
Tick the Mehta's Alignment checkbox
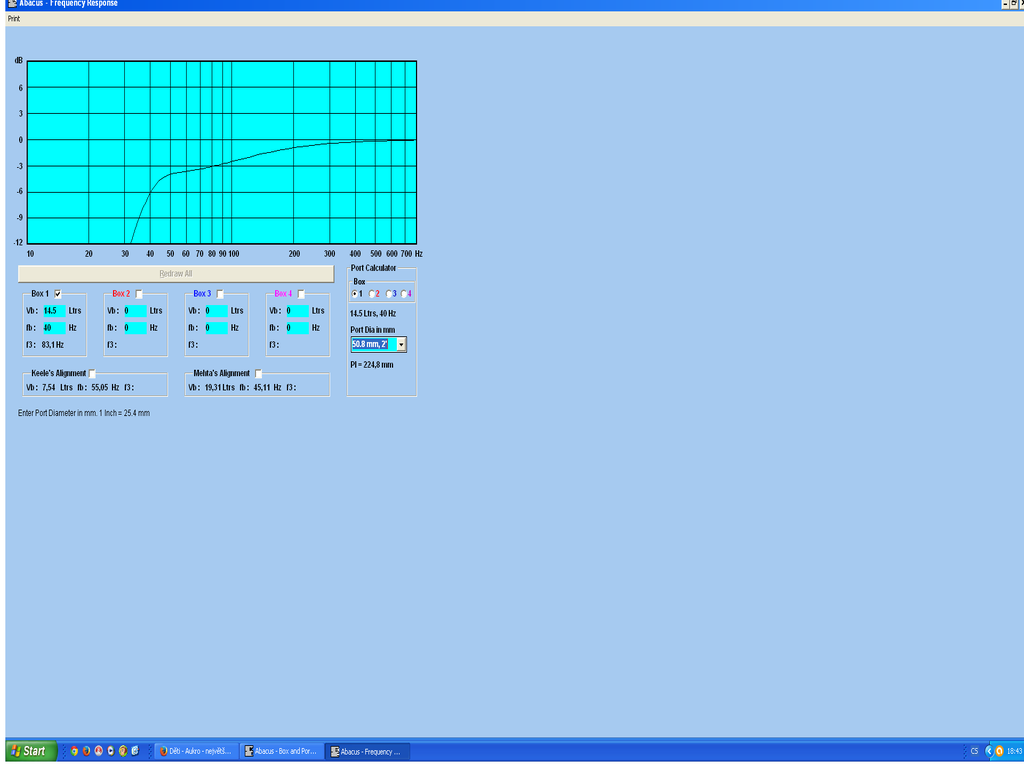(258, 374)
